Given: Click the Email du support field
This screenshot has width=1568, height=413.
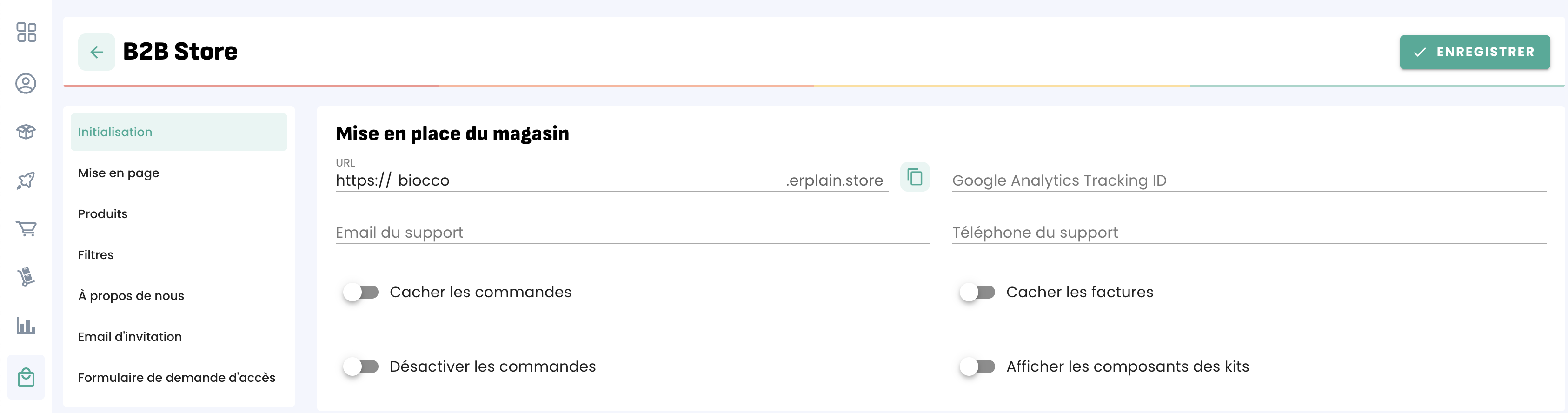Looking at the screenshot, I should tap(632, 233).
